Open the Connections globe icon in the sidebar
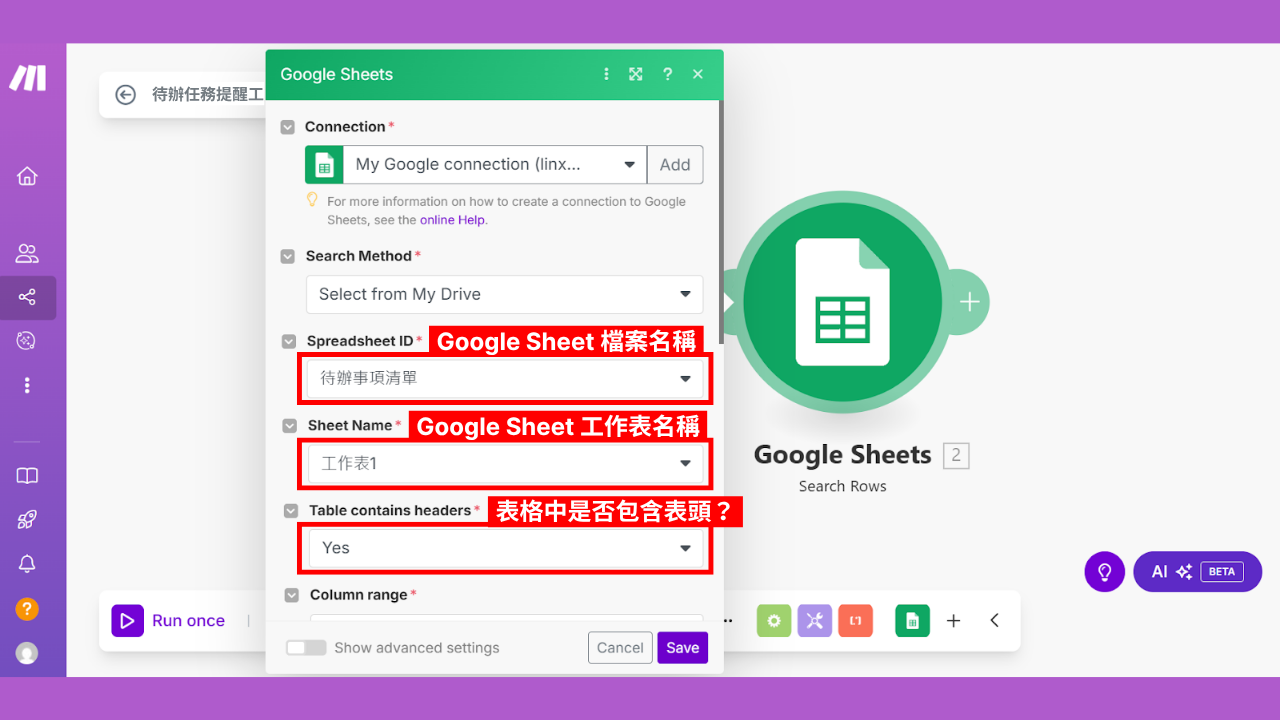1280x720 pixels. pyautogui.click(x=27, y=341)
